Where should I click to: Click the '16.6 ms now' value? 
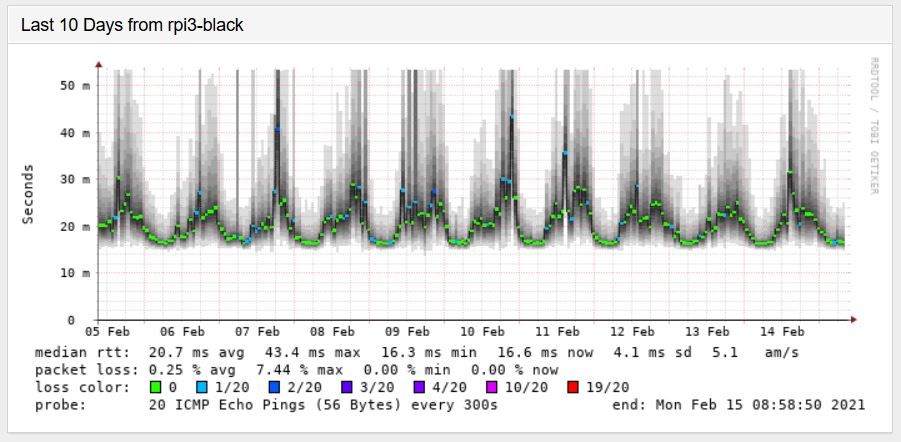click(545, 352)
